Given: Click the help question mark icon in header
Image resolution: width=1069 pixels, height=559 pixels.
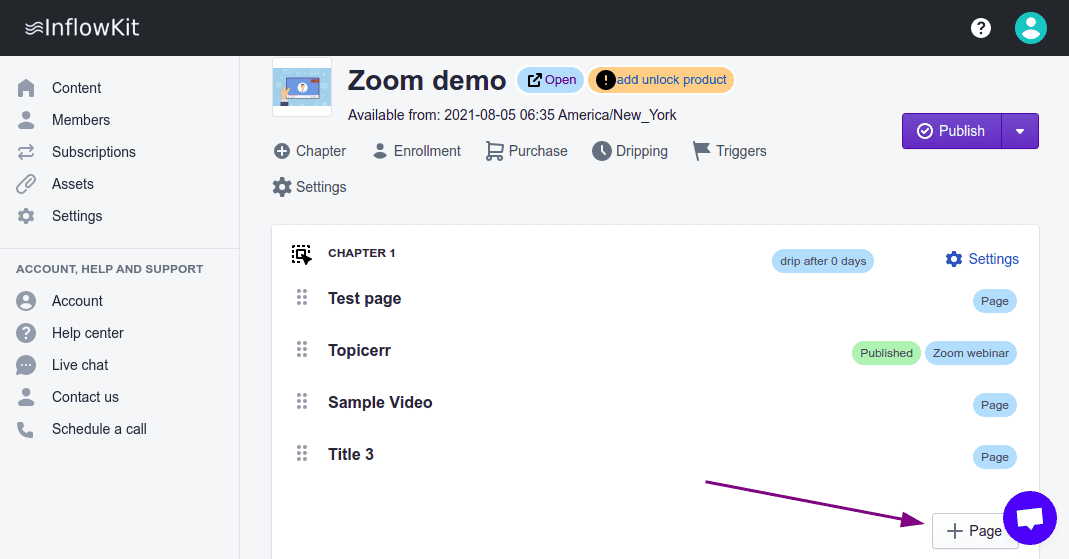Looking at the screenshot, I should point(981,28).
